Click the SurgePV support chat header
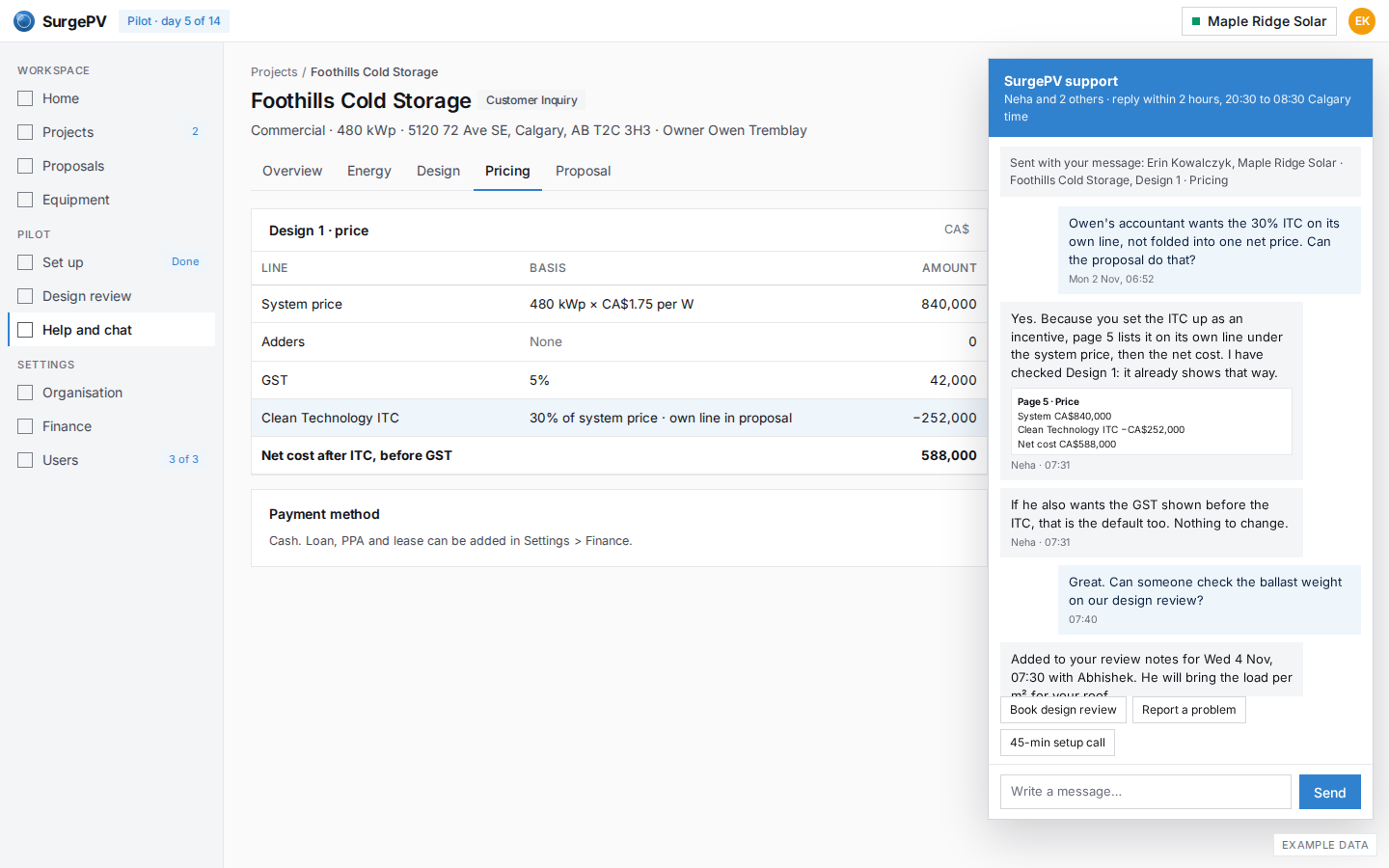The image size is (1389, 868). (1181, 97)
